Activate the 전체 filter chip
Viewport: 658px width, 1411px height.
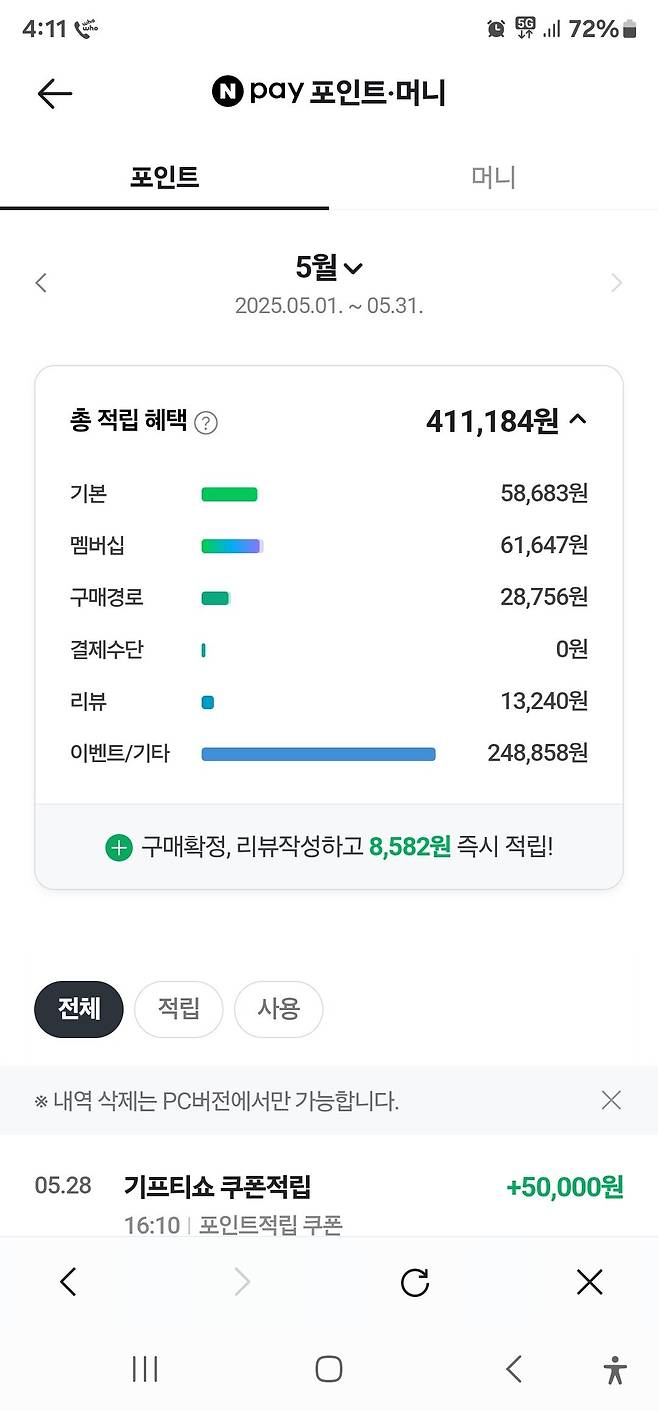[78, 1009]
